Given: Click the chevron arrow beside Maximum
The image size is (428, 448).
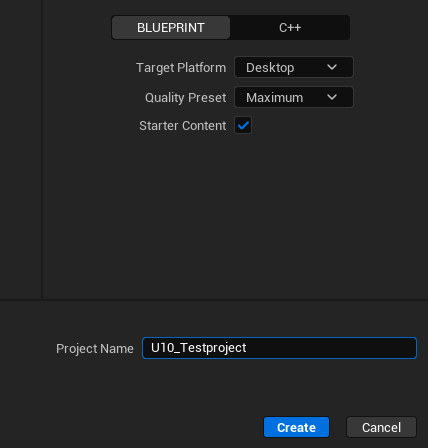Looking at the screenshot, I should point(332,97).
